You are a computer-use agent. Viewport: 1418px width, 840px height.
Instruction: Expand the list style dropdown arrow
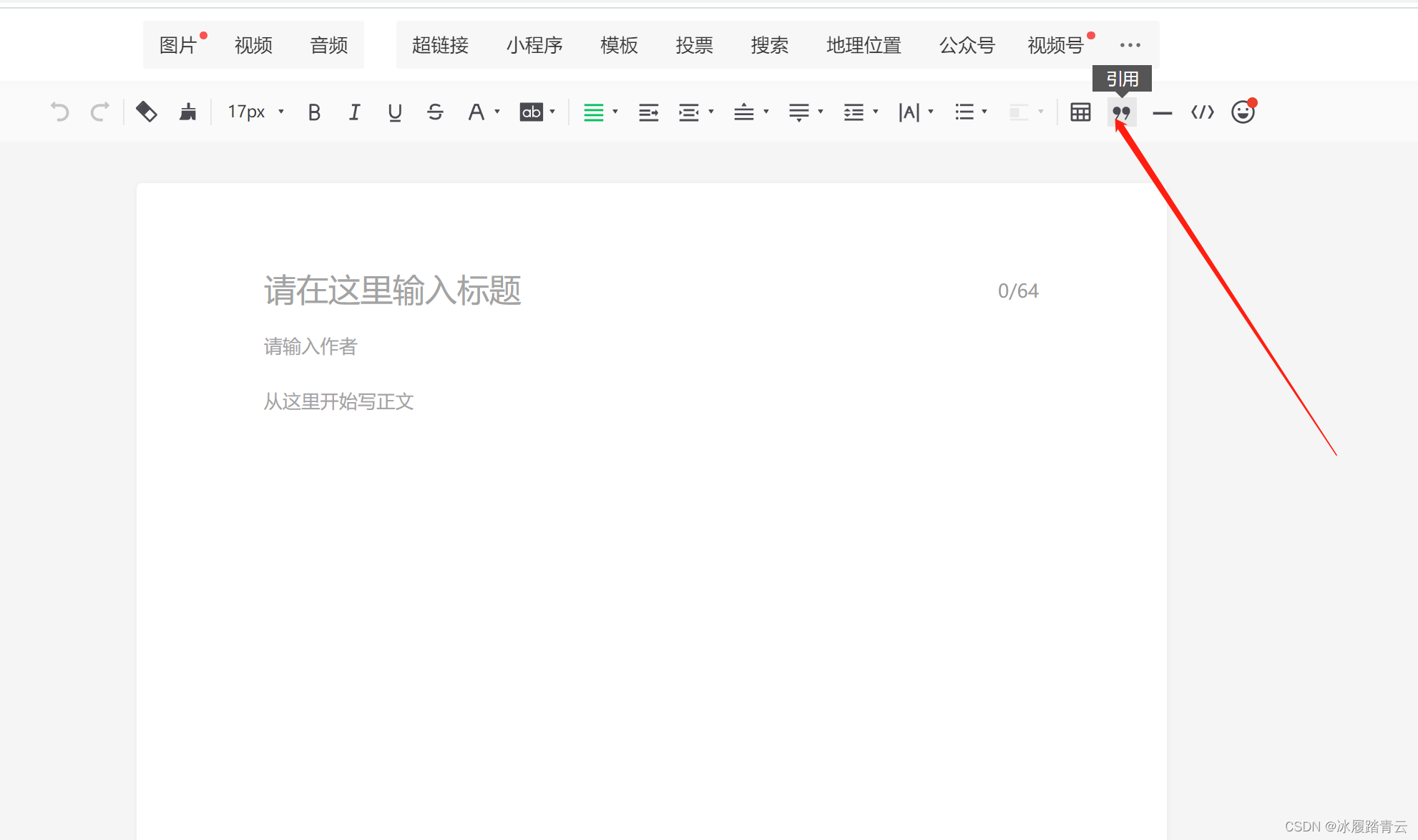coord(985,112)
